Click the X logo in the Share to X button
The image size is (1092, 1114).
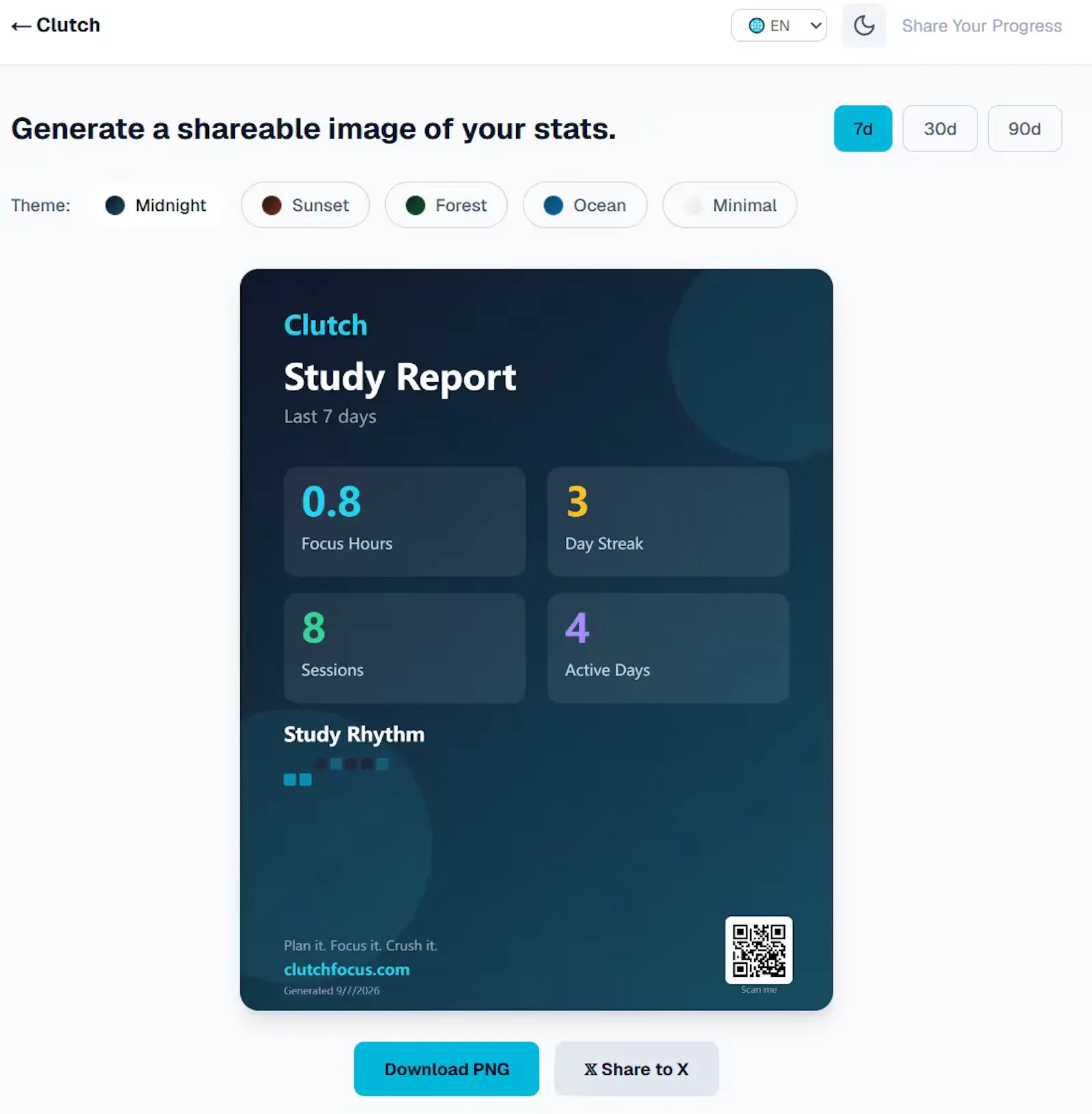590,1070
